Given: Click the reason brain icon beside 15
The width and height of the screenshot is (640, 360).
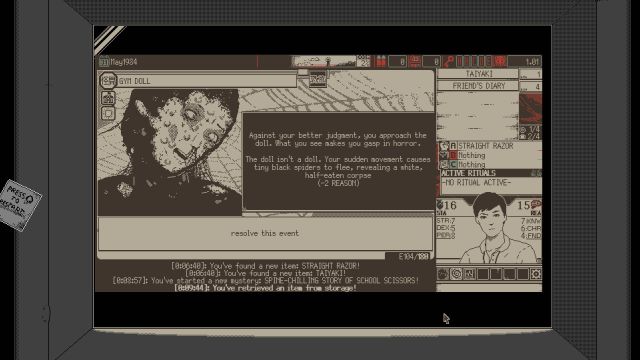Looking at the screenshot, I should (x=536, y=204).
